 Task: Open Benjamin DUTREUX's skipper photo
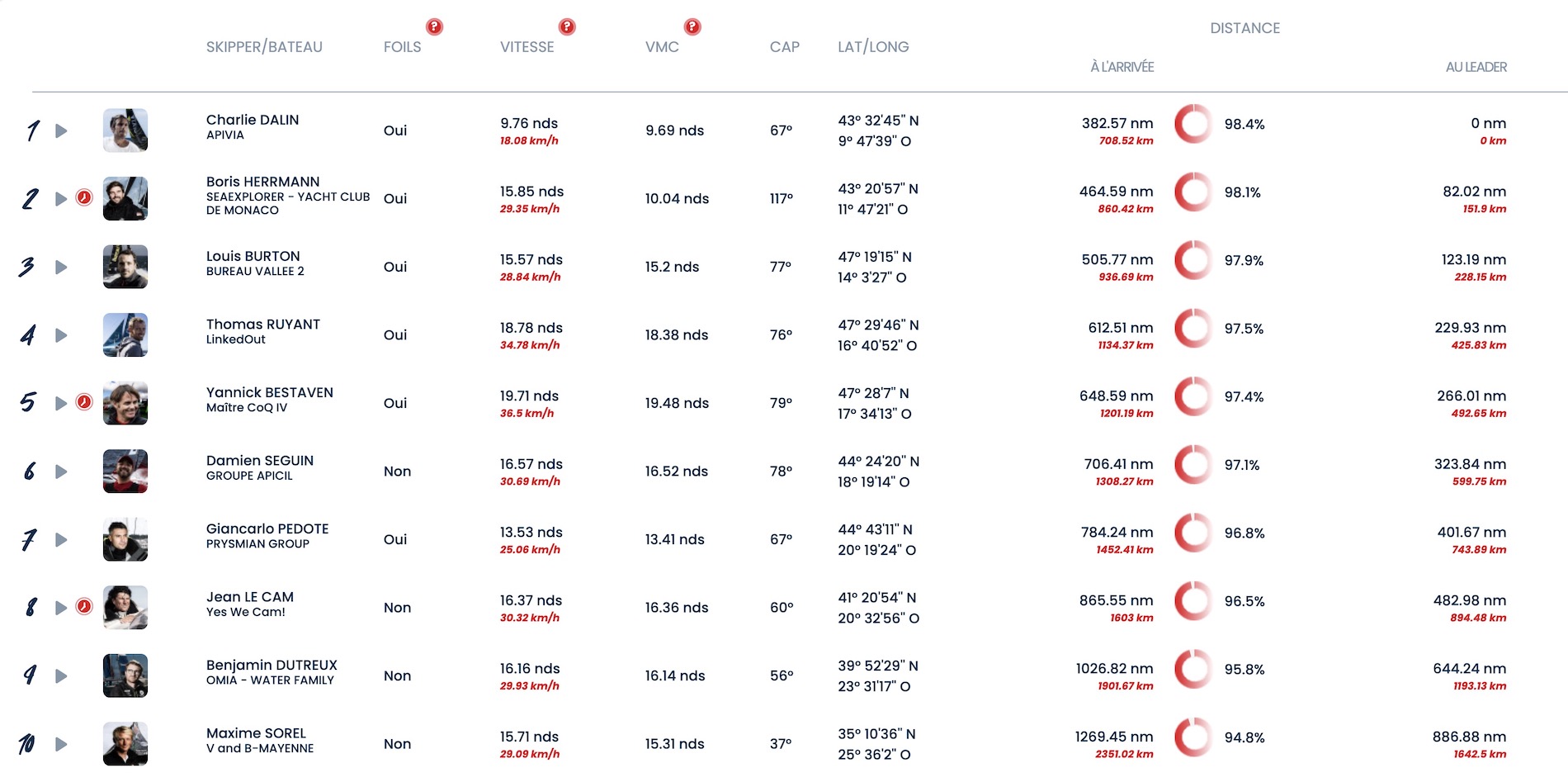pos(125,675)
